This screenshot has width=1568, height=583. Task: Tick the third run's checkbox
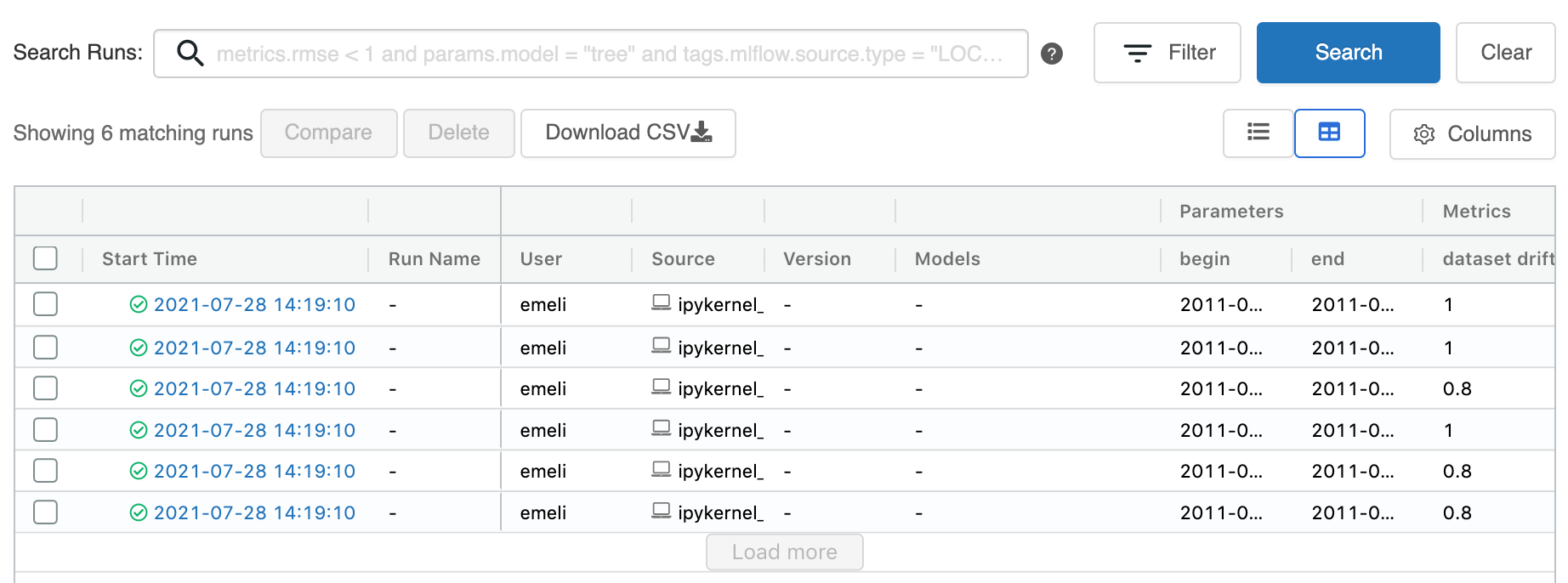[x=45, y=388]
